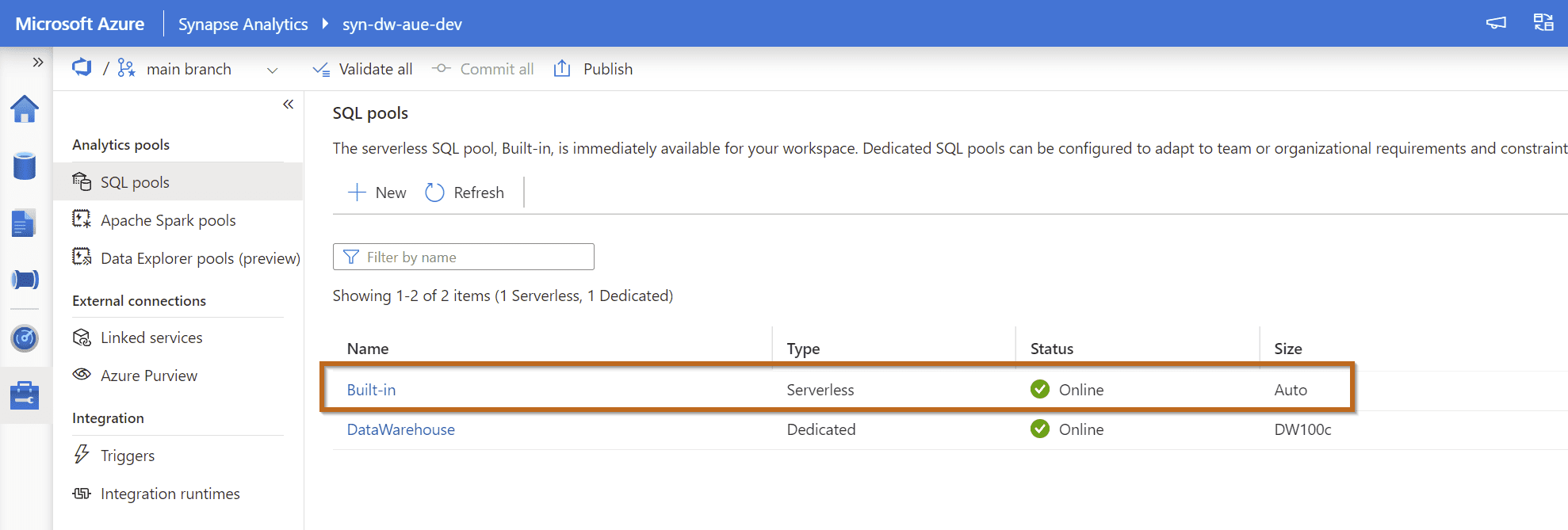The height and width of the screenshot is (530, 1568).
Task: Sort by the Size column header
Action: pos(1288,349)
